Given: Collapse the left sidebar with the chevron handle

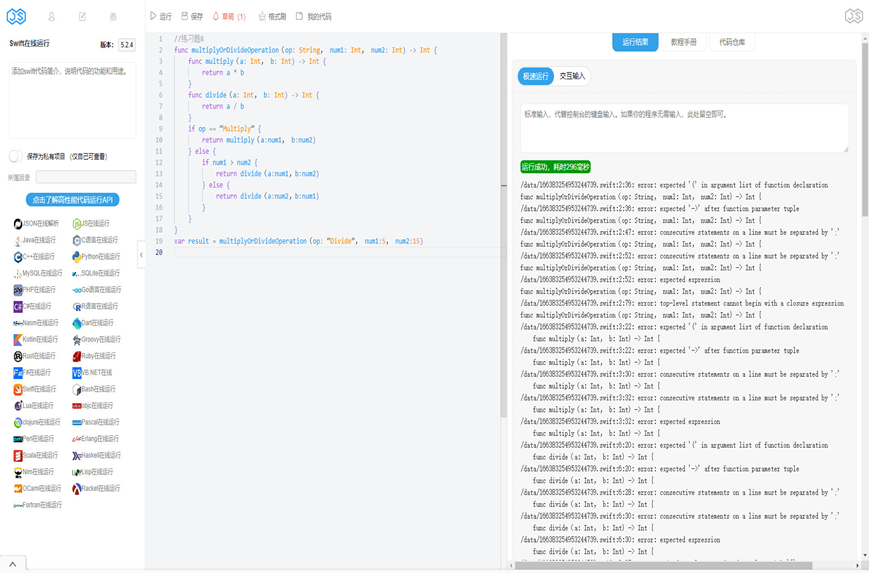Looking at the screenshot, I should point(141,255).
